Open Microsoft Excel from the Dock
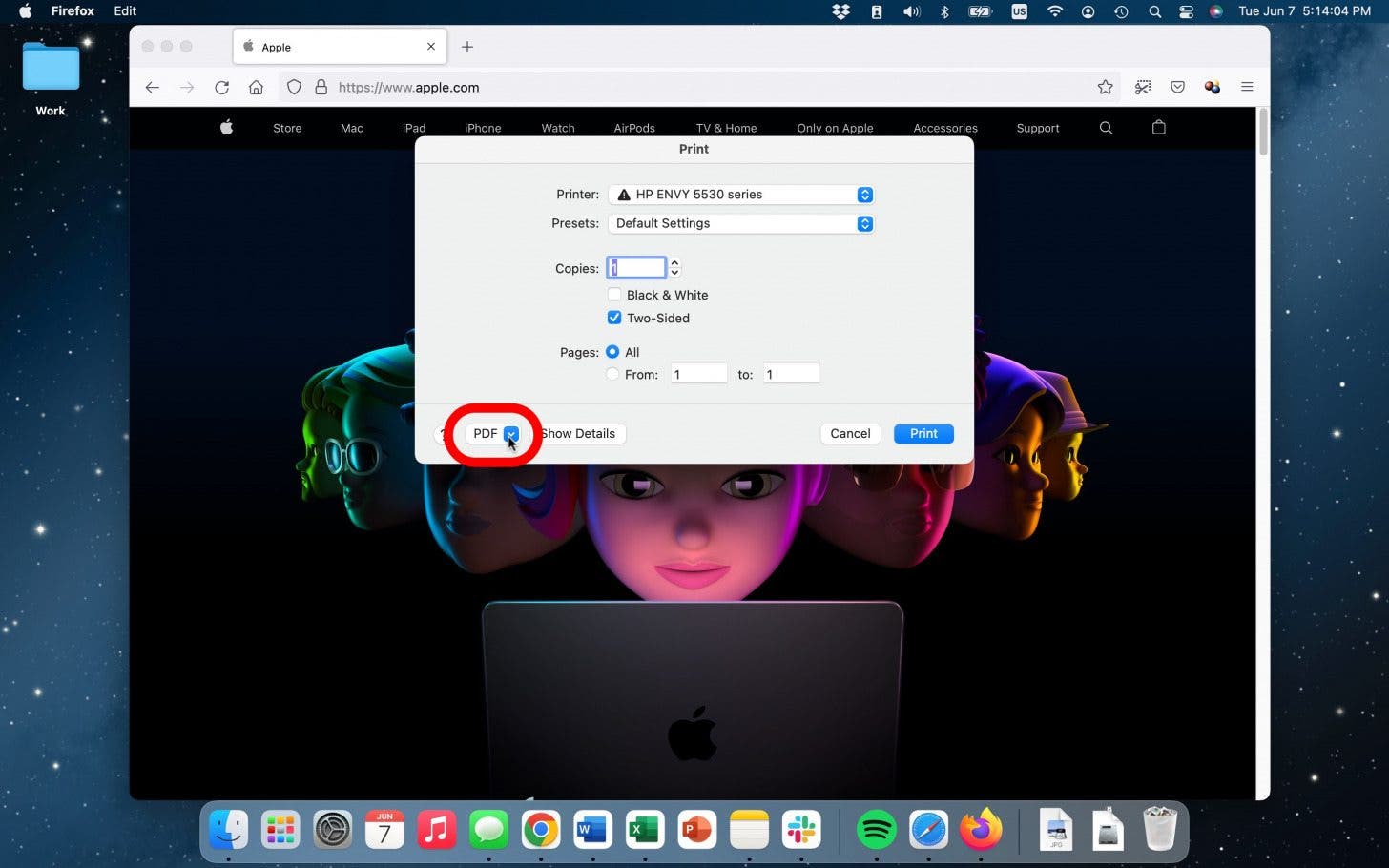This screenshot has width=1389, height=868. [645, 830]
